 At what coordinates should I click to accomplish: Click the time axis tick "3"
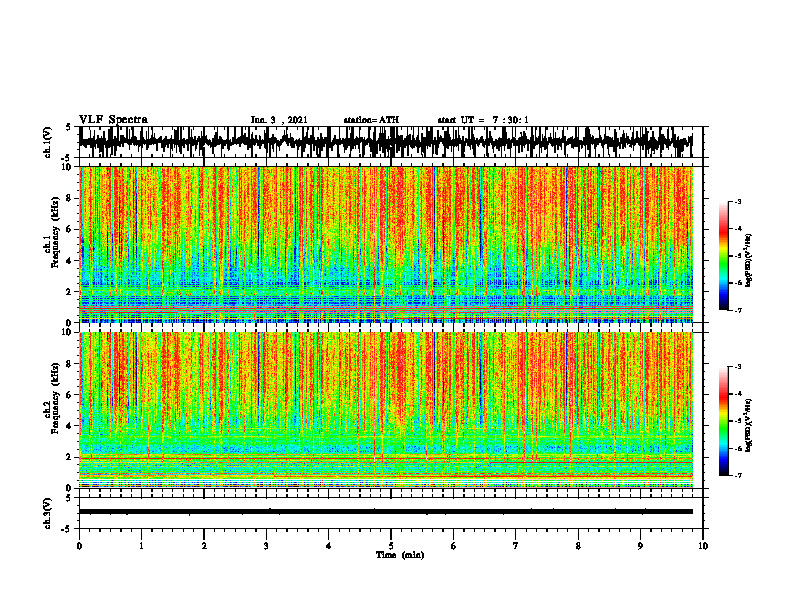[x=266, y=546]
